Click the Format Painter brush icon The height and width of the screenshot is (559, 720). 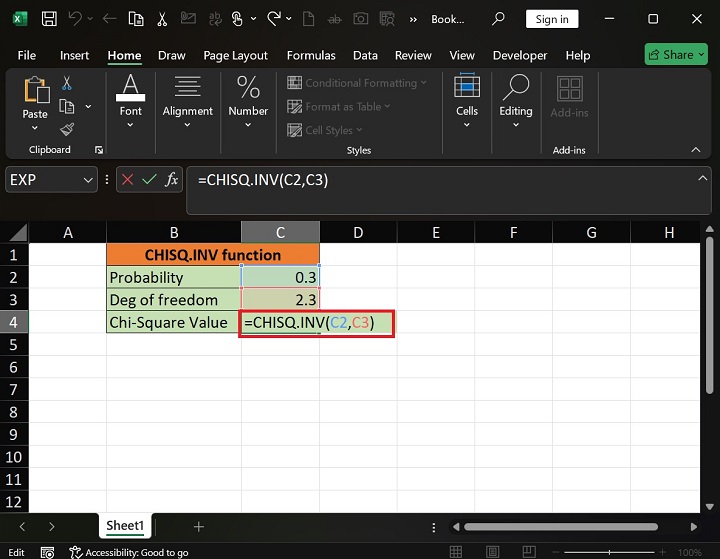(67, 129)
